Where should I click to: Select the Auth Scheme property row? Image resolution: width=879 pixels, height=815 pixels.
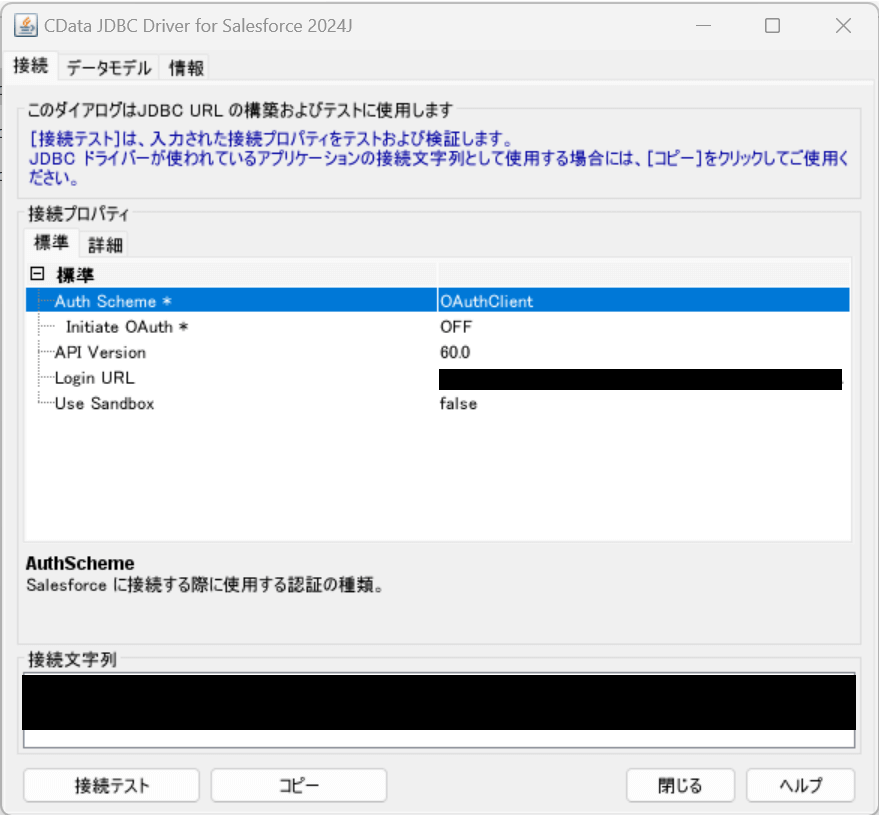coord(437,301)
